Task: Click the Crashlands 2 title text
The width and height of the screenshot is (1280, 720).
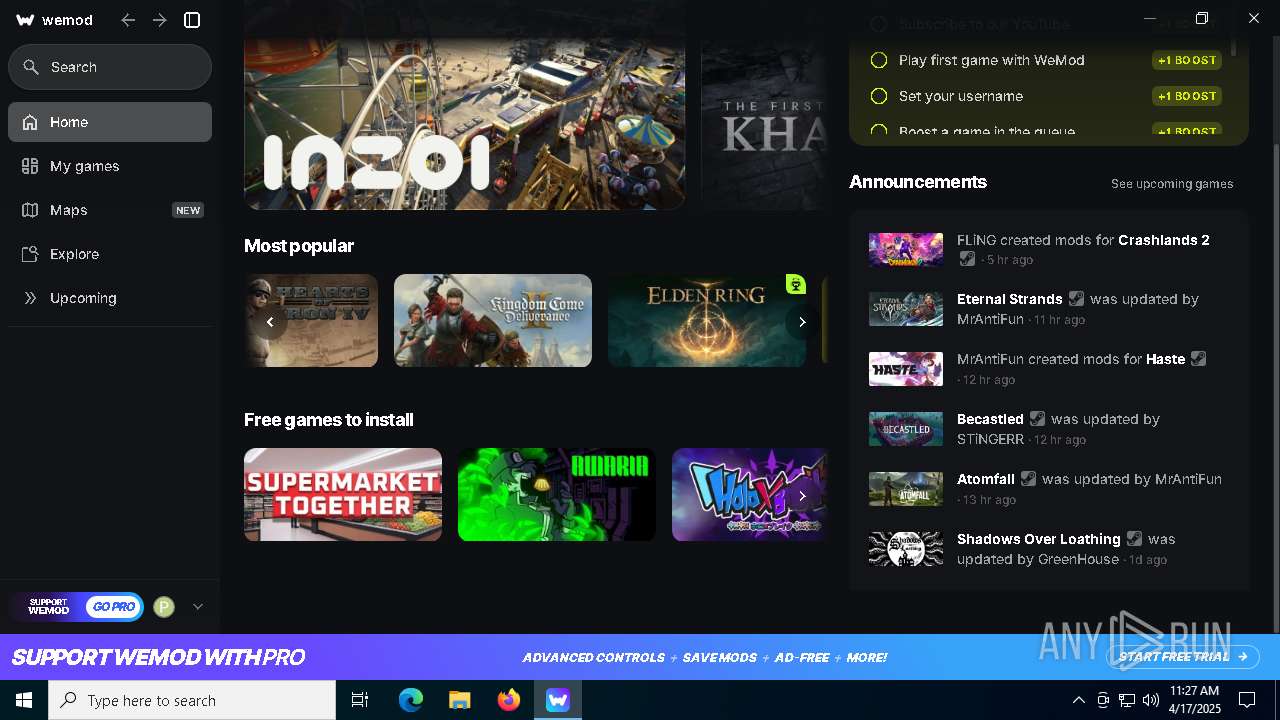Action: [x=1164, y=240]
